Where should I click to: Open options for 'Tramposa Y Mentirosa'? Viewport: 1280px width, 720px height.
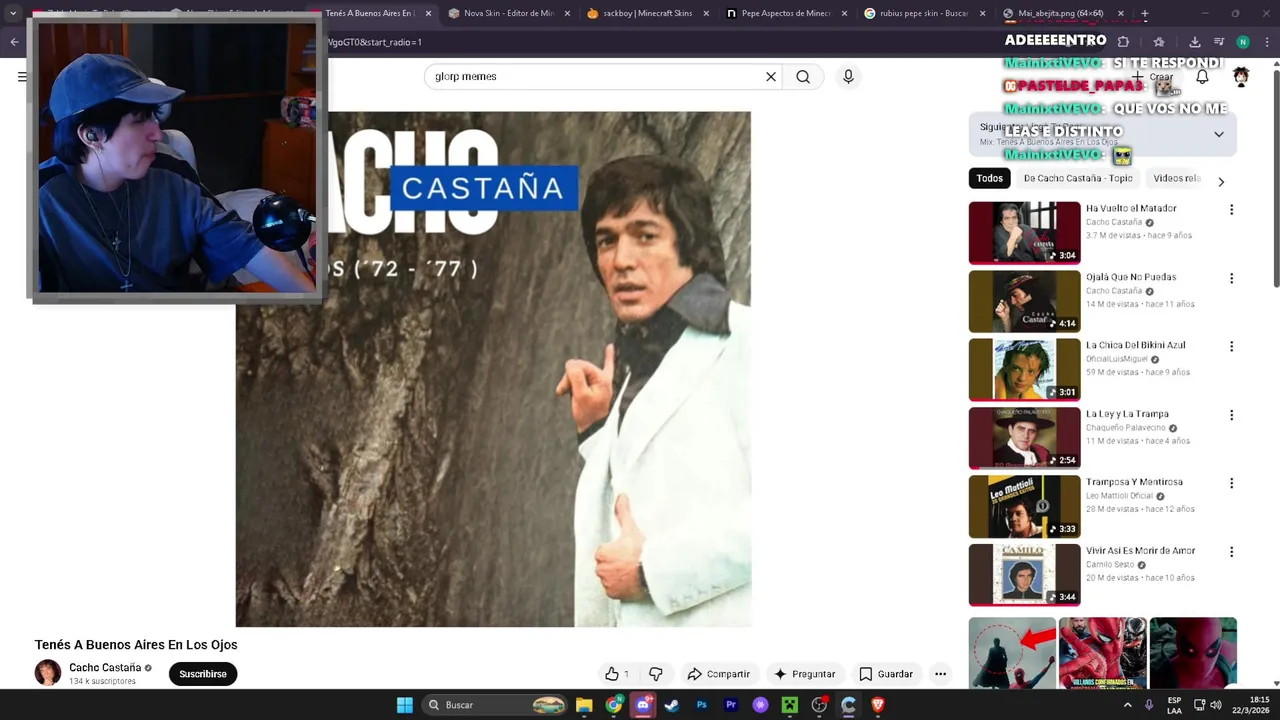tap(1231, 484)
